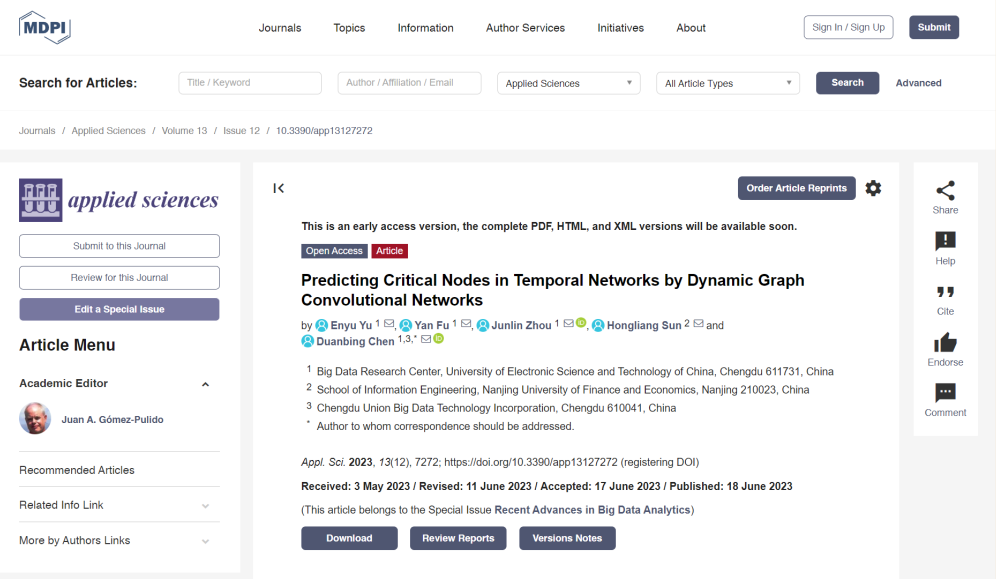Click the Endorse thumbs-up icon
The width and height of the screenshot is (996, 579).
[945, 343]
